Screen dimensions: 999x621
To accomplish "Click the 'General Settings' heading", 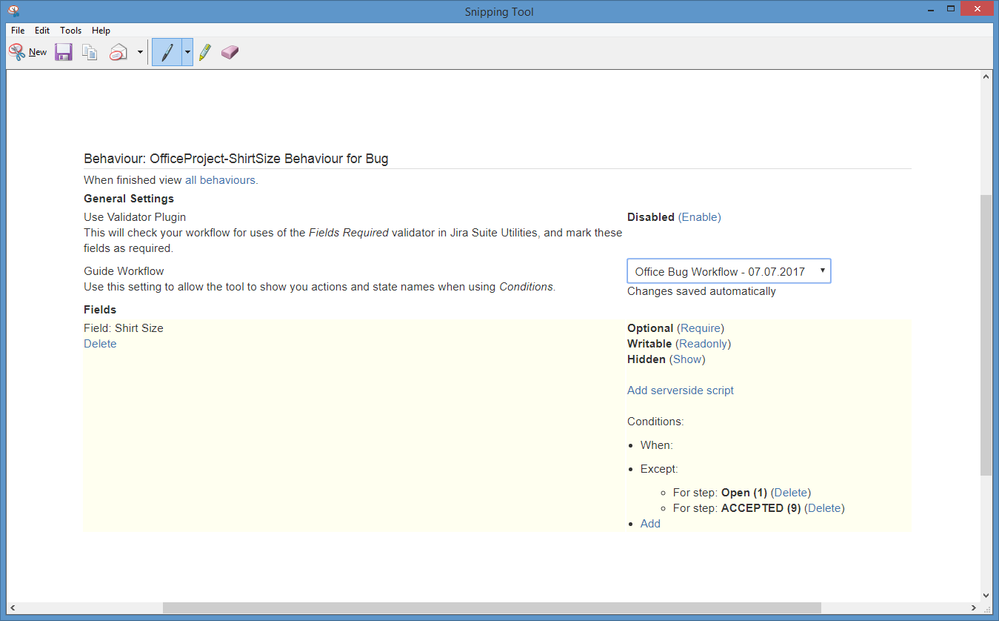I will click(x=129, y=199).
